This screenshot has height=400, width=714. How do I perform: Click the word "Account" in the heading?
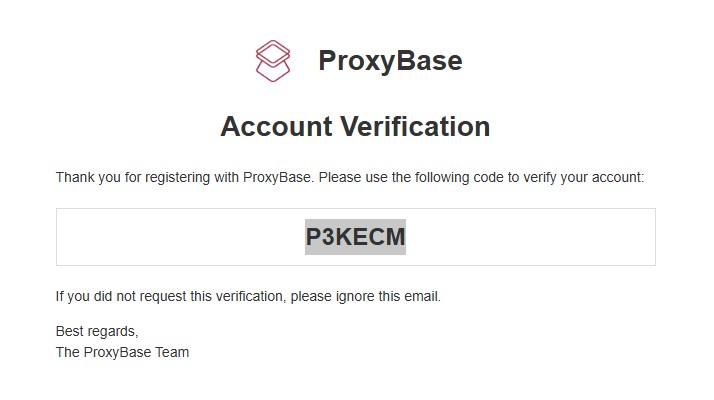(x=276, y=127)
